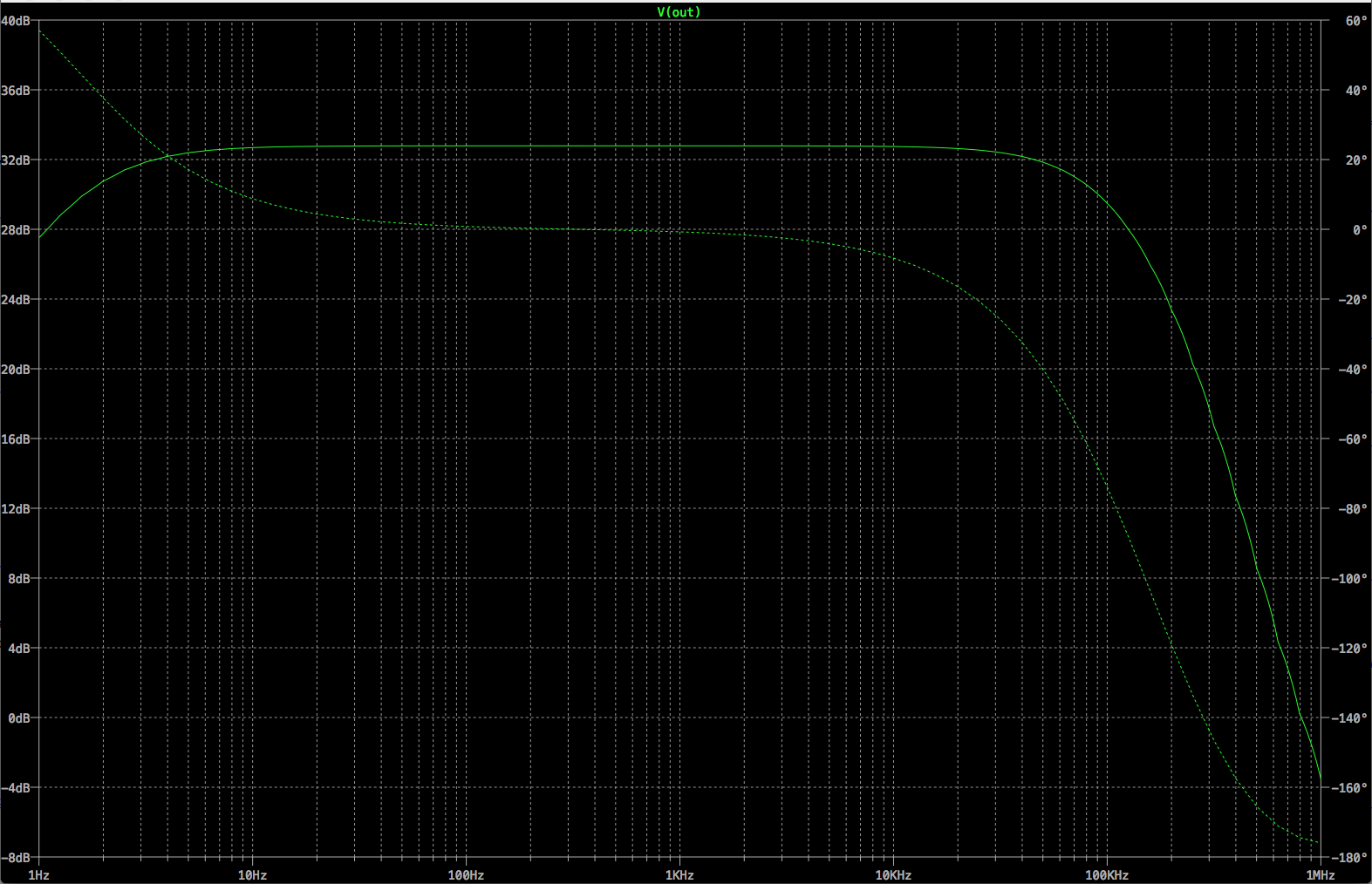Click the V(out) trace label
This screenshot has height=884, width=1372.
(x=679, y=12)
